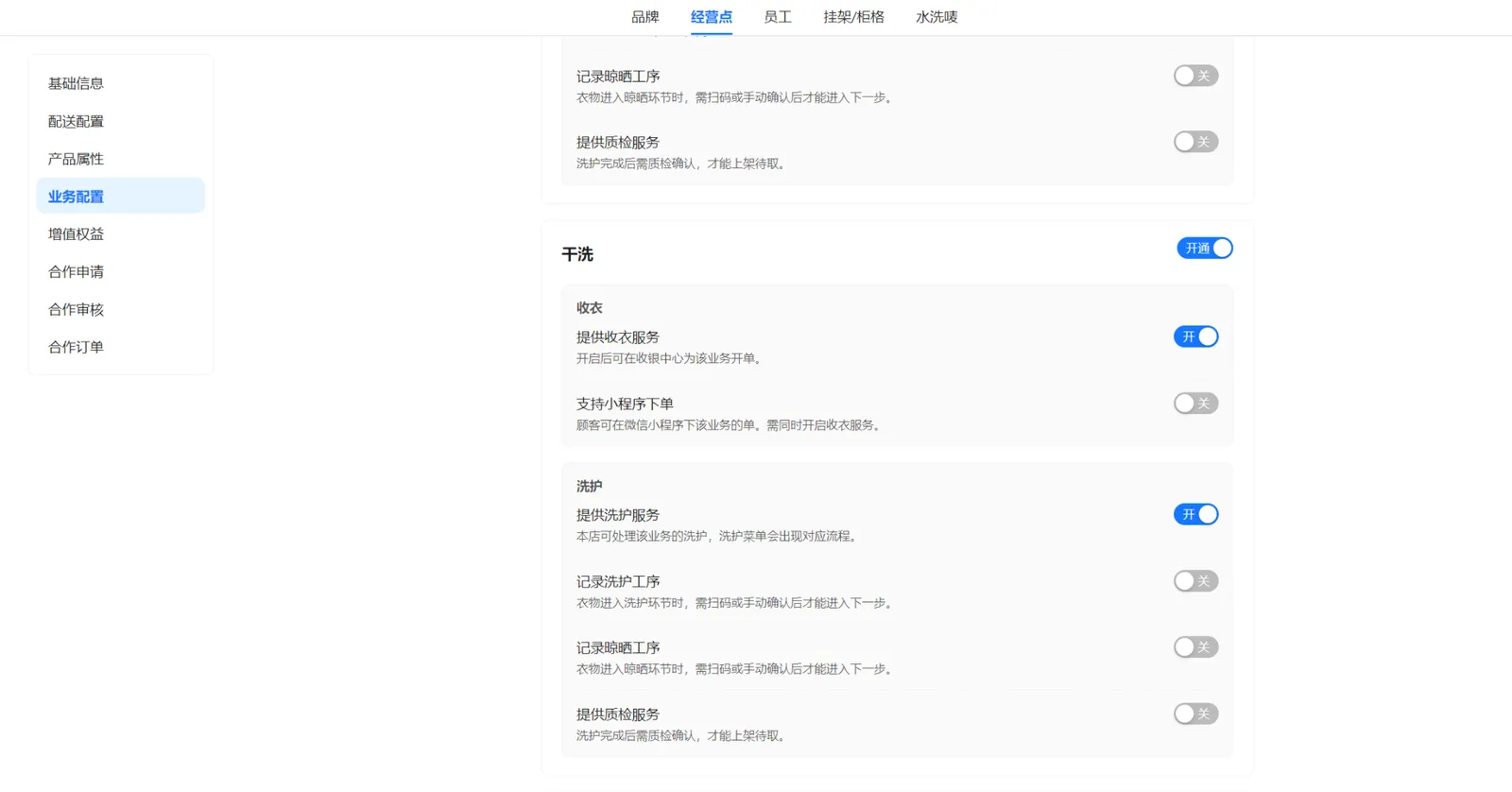Open 基础信息 in the sidebar
1512x792 pixels.
point(120,83)
